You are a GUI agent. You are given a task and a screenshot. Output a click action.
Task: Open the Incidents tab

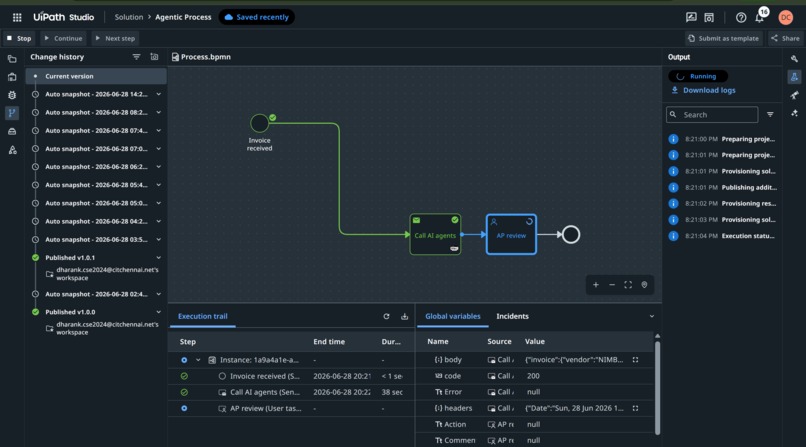(x=512, y=316)
